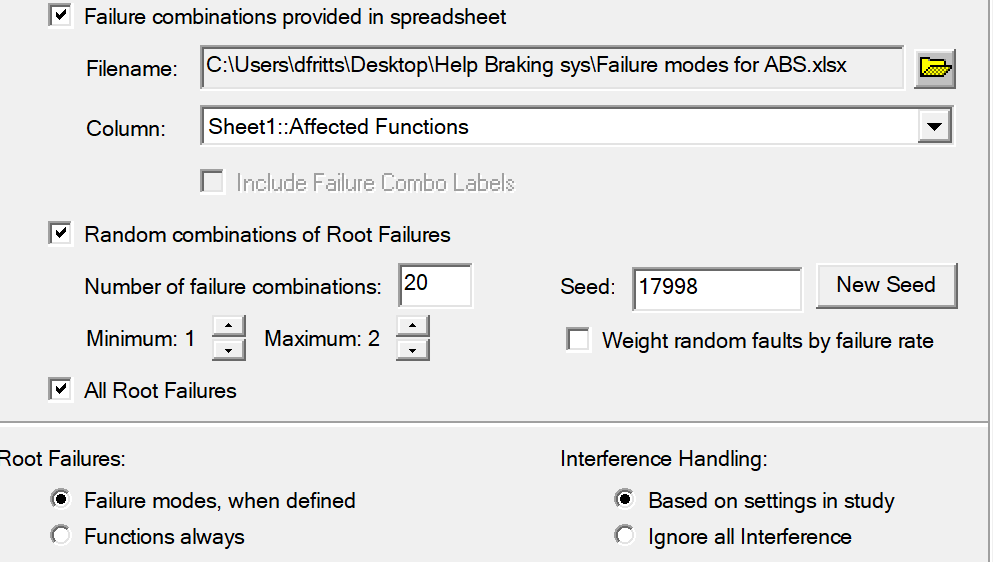The width and height of the screenshot is (993, 562).
Task: Open the yellow folder browse icon
Action: (x=935, y=68)
